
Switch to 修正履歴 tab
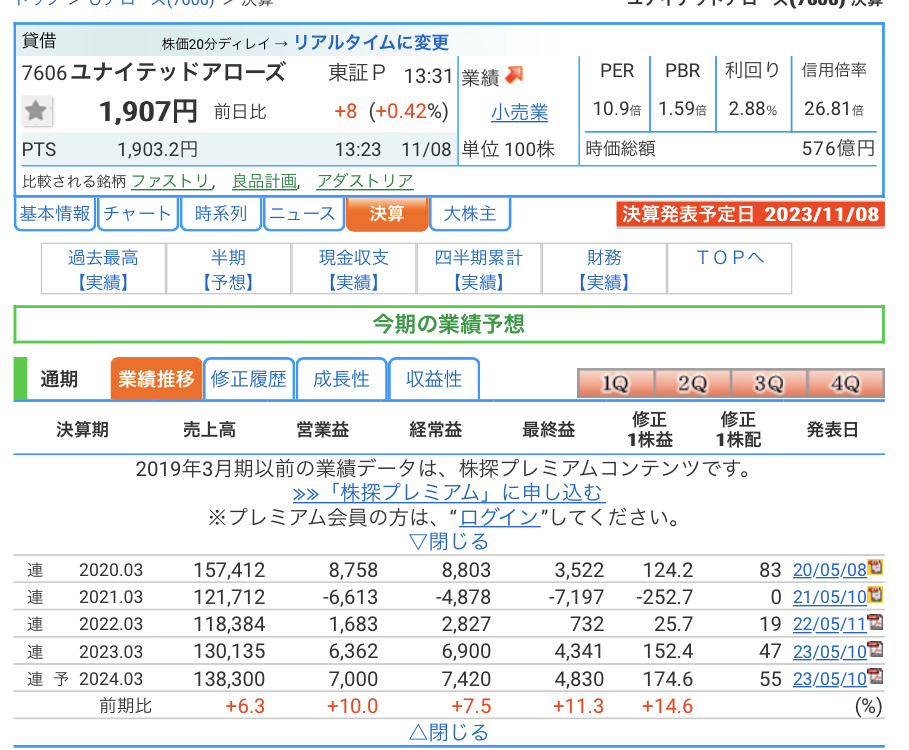249,379
